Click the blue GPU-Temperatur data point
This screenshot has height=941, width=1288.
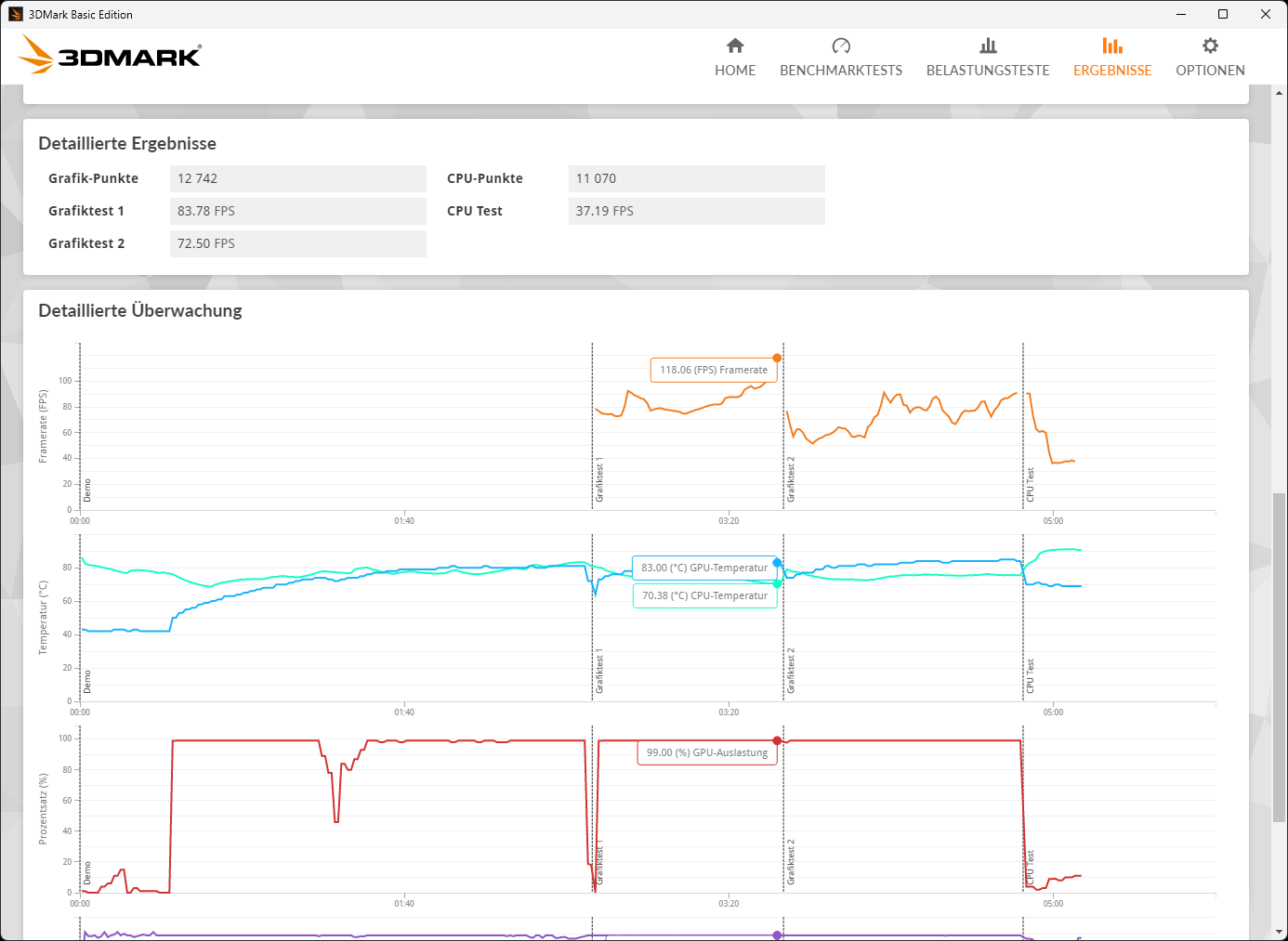click(x=777, y=563)
